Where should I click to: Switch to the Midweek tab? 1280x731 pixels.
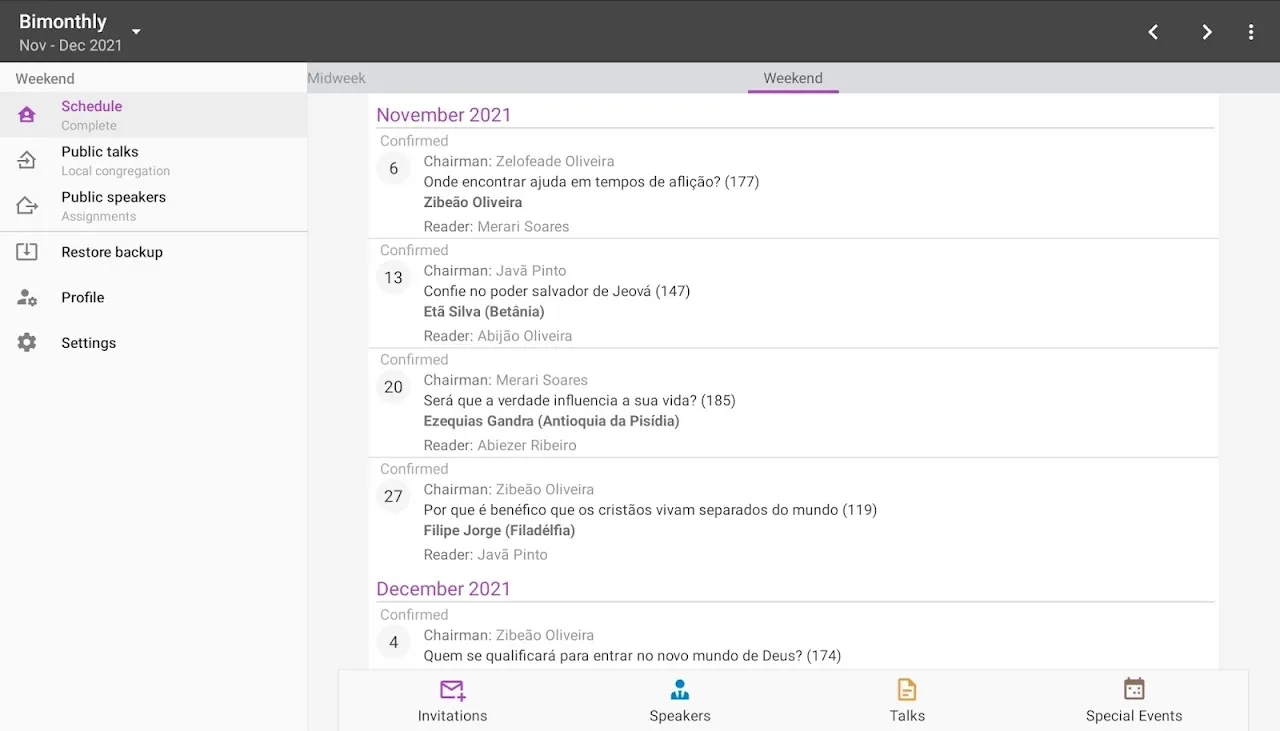click(337, 78)
